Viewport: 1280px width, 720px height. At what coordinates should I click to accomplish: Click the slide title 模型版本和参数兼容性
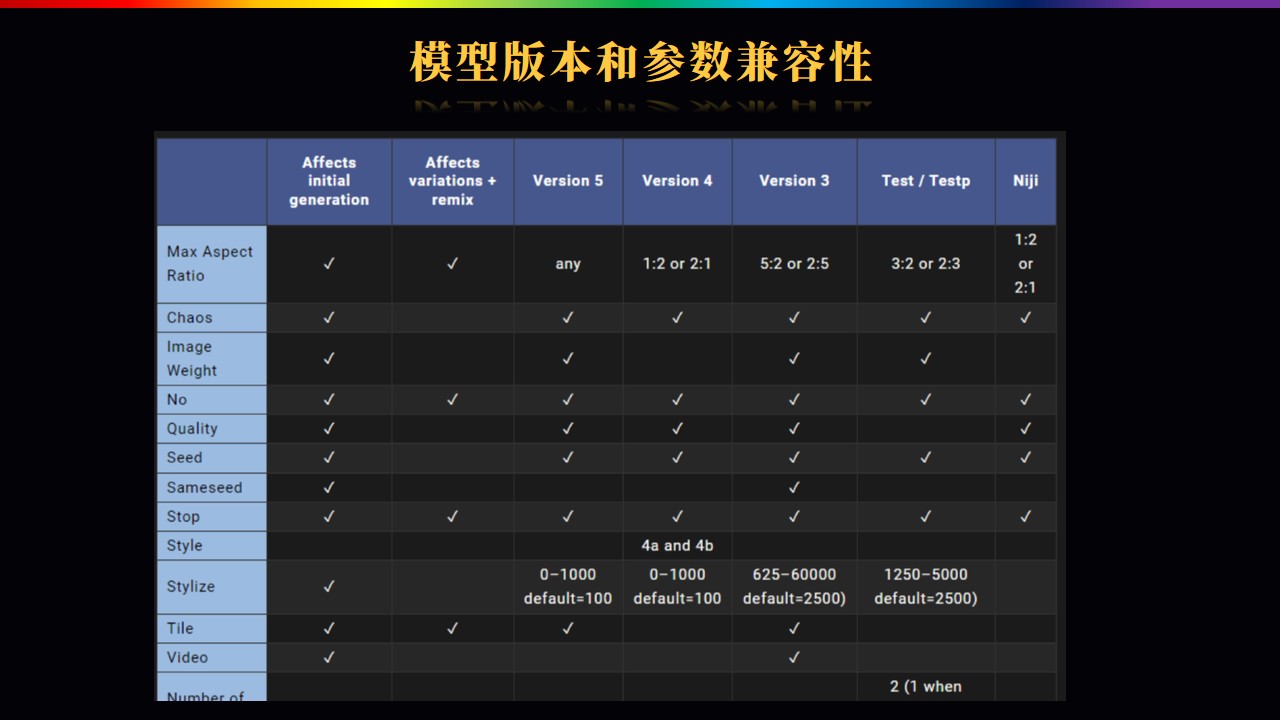[x=640, y=63]
